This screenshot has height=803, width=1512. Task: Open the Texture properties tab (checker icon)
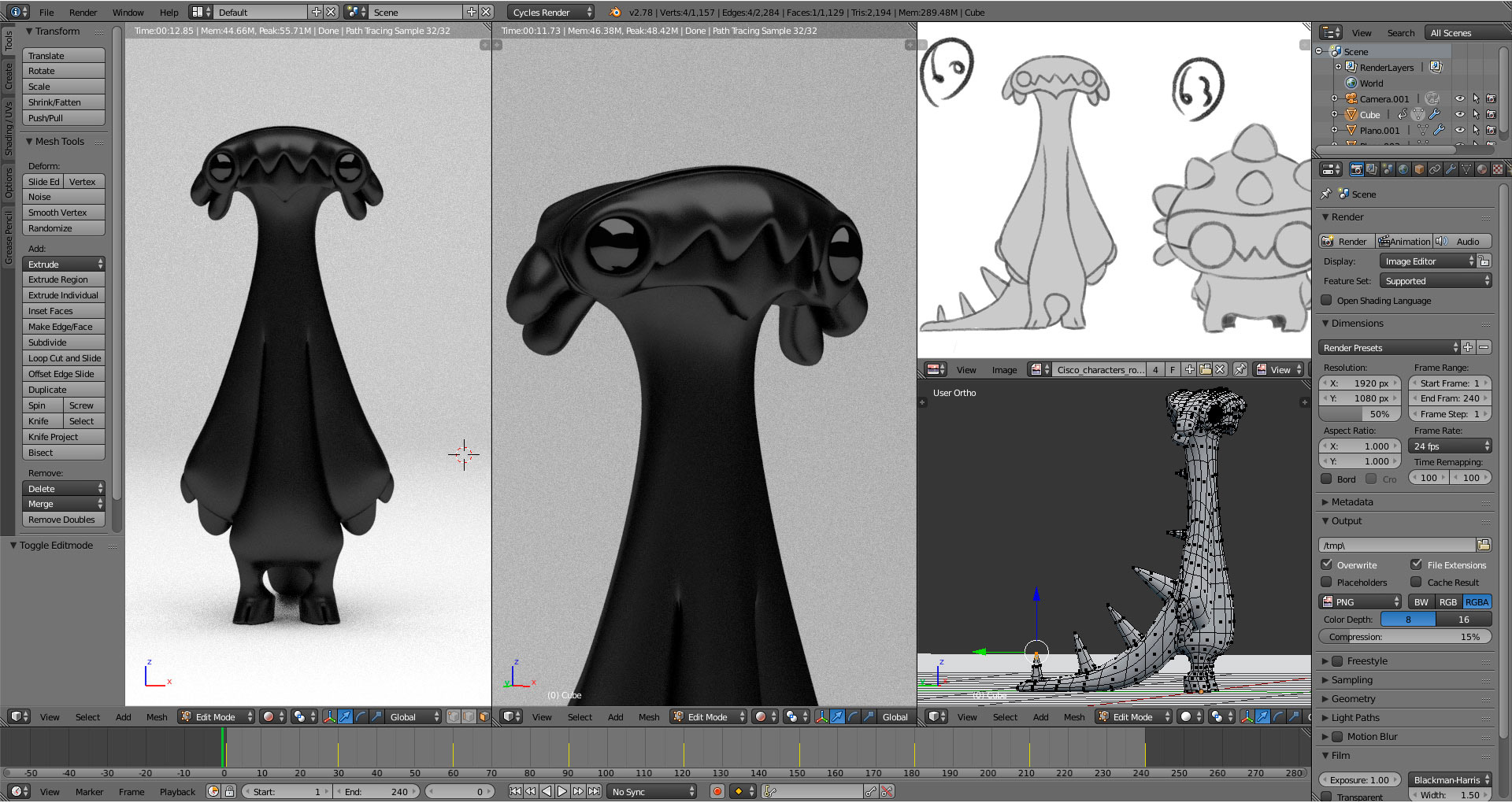1498,169
